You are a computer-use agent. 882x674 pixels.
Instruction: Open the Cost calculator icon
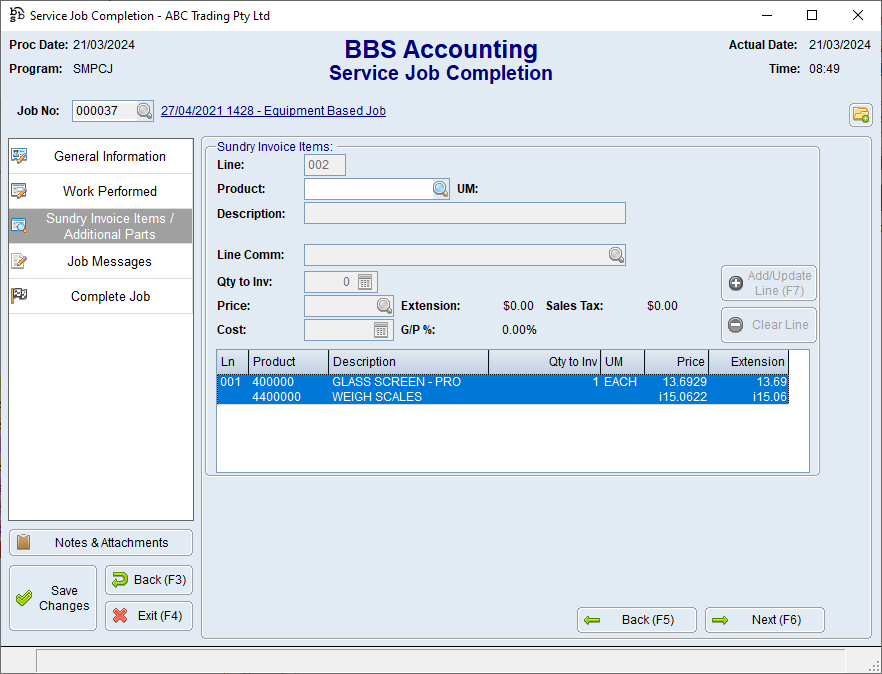pos(382,330)
